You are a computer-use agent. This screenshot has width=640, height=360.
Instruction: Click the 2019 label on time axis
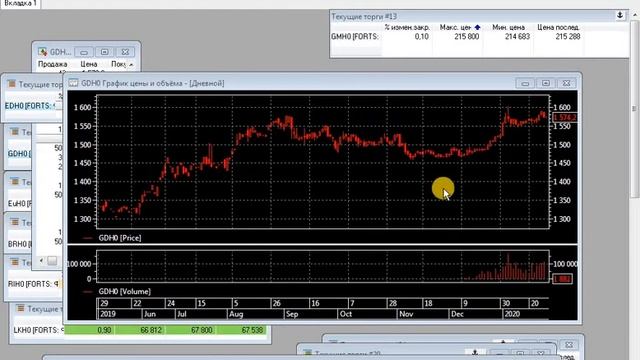(x=107, y=314)
